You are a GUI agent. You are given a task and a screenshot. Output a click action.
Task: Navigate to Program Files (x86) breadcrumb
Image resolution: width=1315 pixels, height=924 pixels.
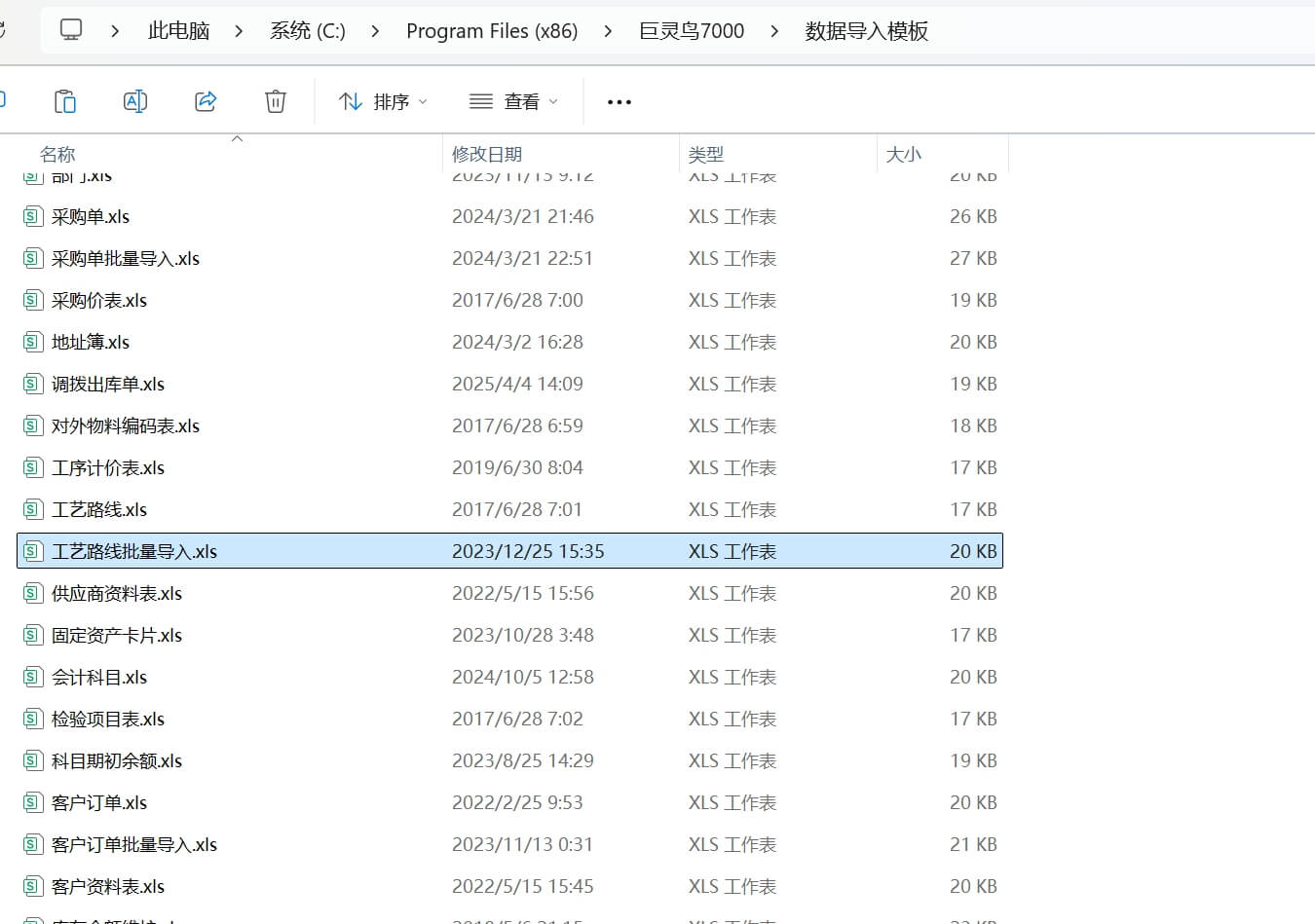click(491, 31)
